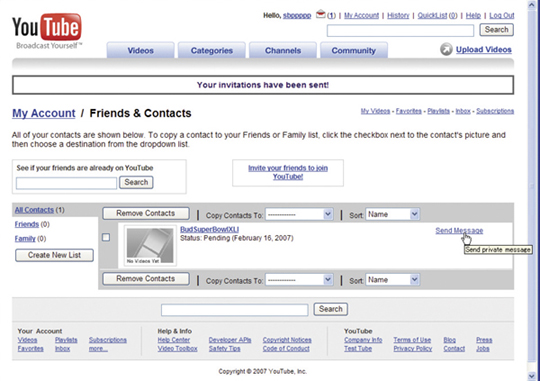The height and width of the screenshot is (381, 540).
Task: Click the scrollbar down arrow
Action: pyautogui.click(x=531, y=376)
